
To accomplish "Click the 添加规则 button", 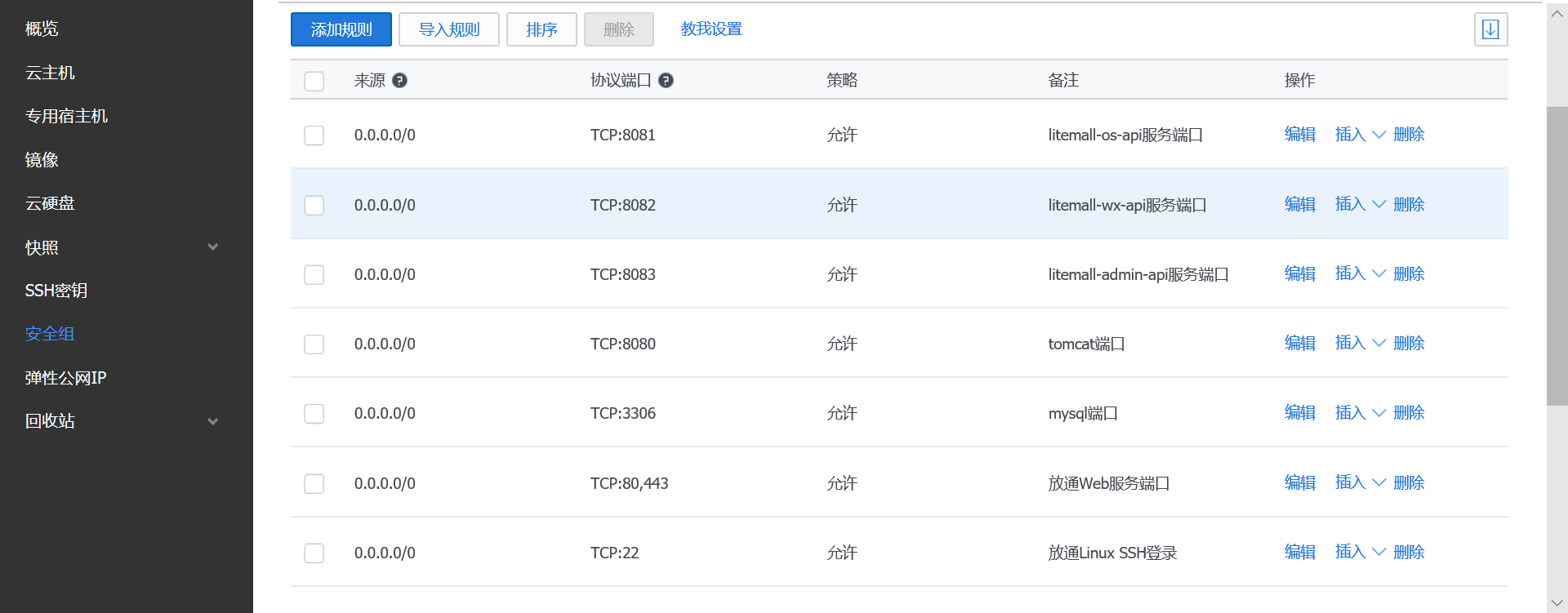I will pyautogui.click(x=341, y=29).
